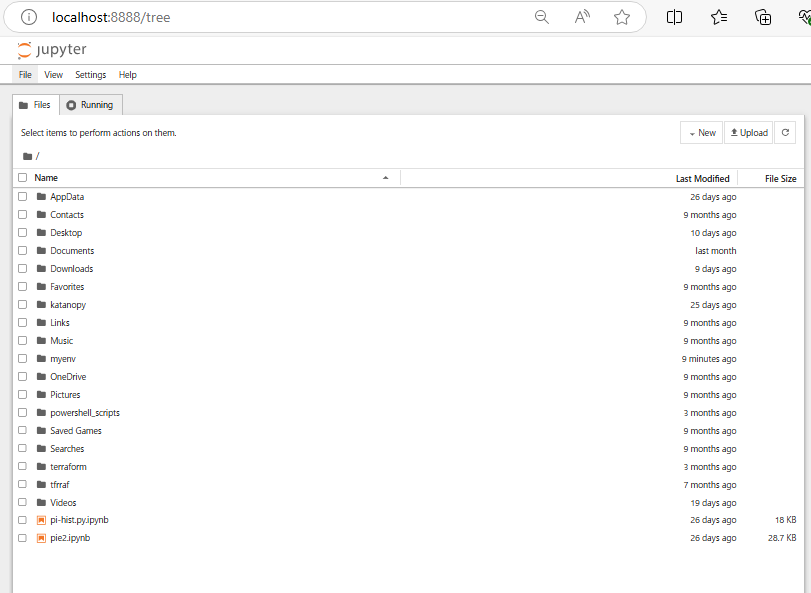The image size is (811, 593).
Task: Open the New button dropdown arrow
Action: tap(692, 132)
